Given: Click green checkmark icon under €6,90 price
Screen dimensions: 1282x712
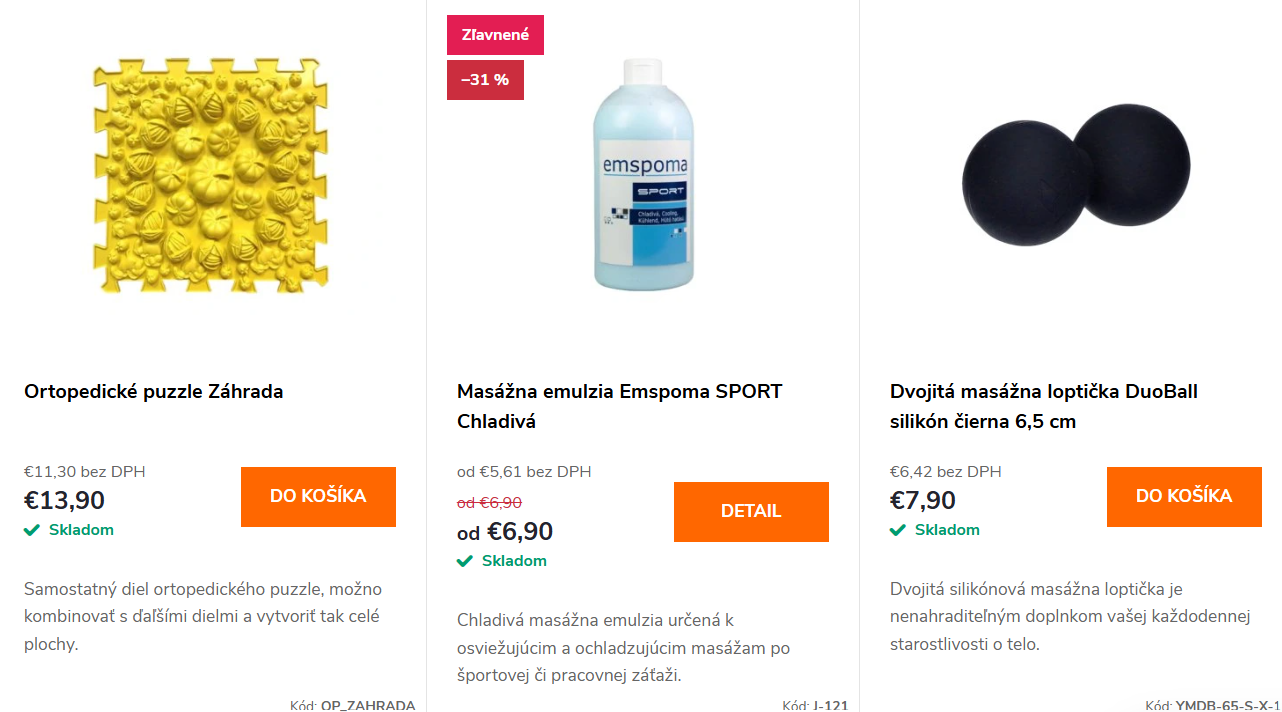Looking at the screenshot, I should [465, 561].
